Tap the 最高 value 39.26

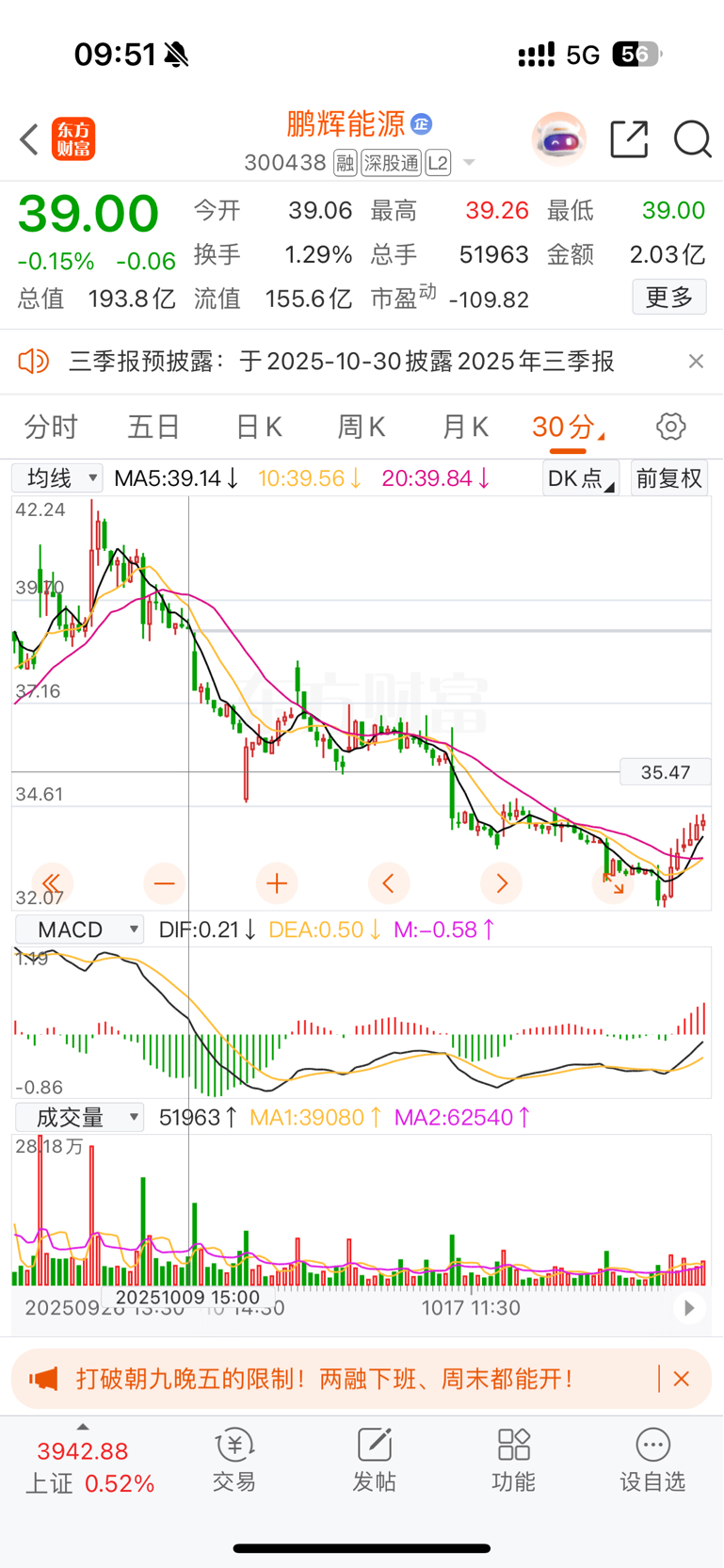[497, 210]
